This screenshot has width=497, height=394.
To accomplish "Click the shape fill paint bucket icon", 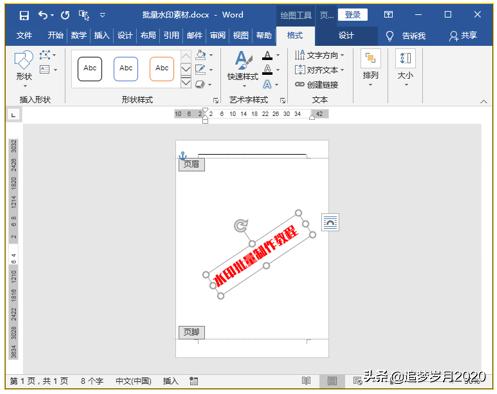I will 201,55.
